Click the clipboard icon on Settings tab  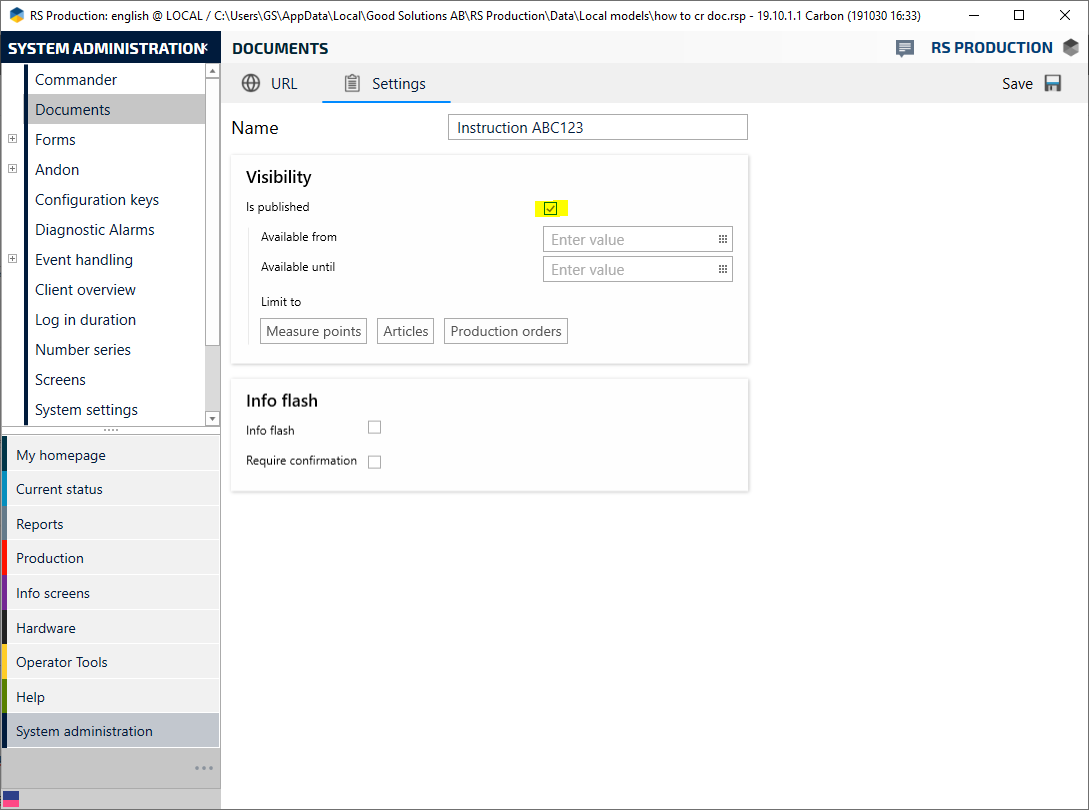click(x=351, y=84)
